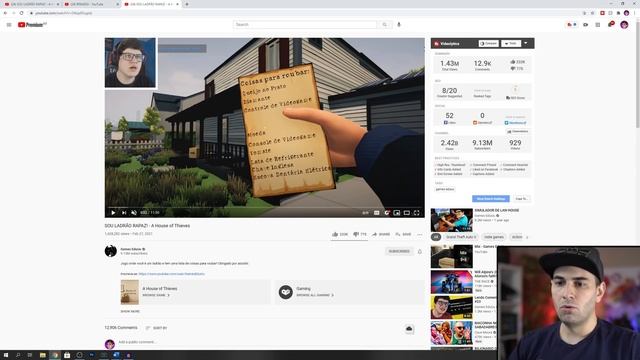
Task: Select the All filter chip
Action: 436,237
